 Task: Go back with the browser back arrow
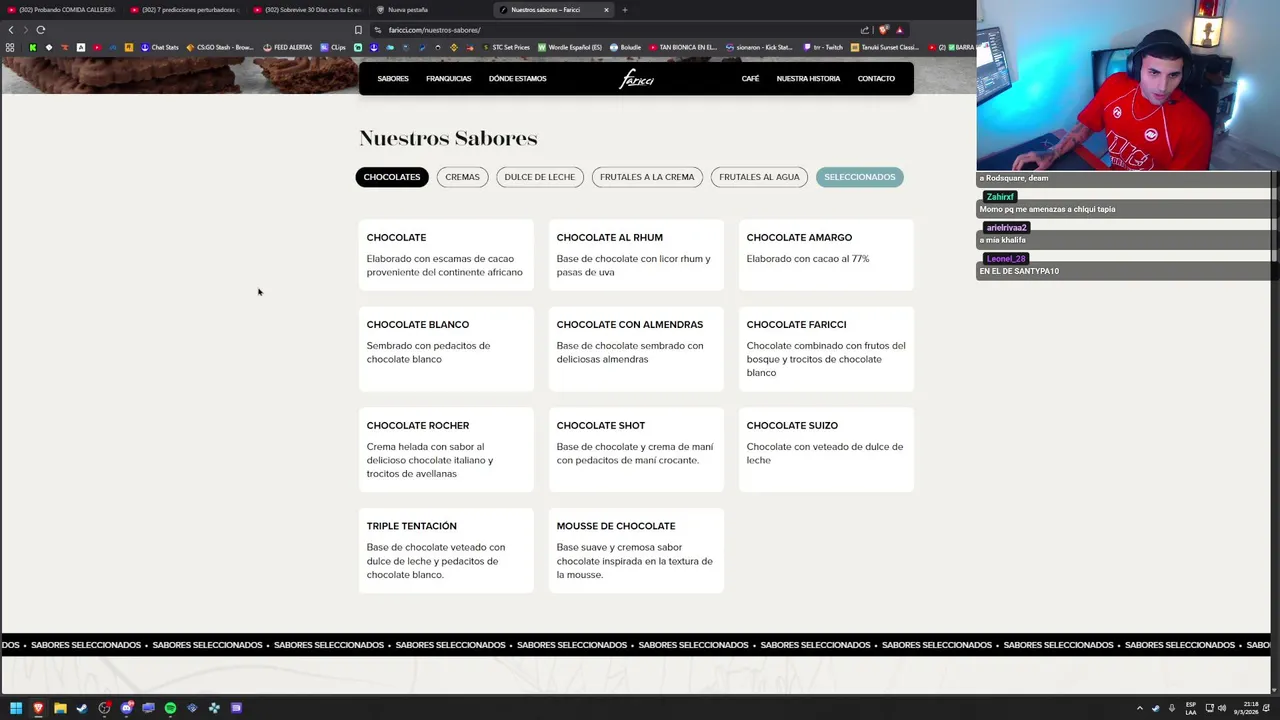[11, 30]
